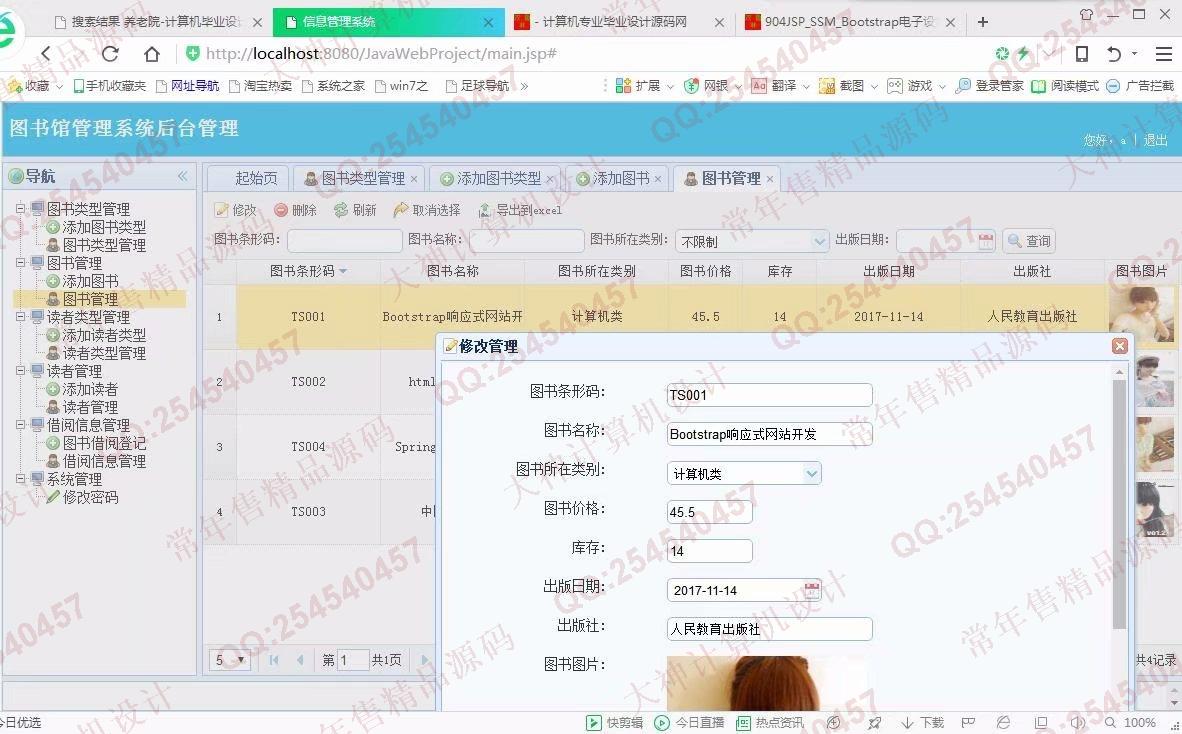Select the TS002 table row cell

tap(308, 382)
